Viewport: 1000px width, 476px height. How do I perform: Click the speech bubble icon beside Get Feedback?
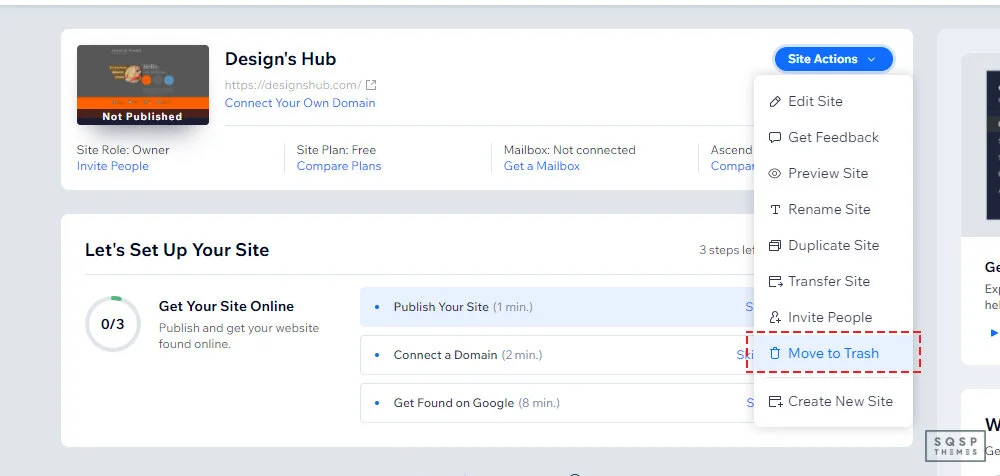click(775, 137)
